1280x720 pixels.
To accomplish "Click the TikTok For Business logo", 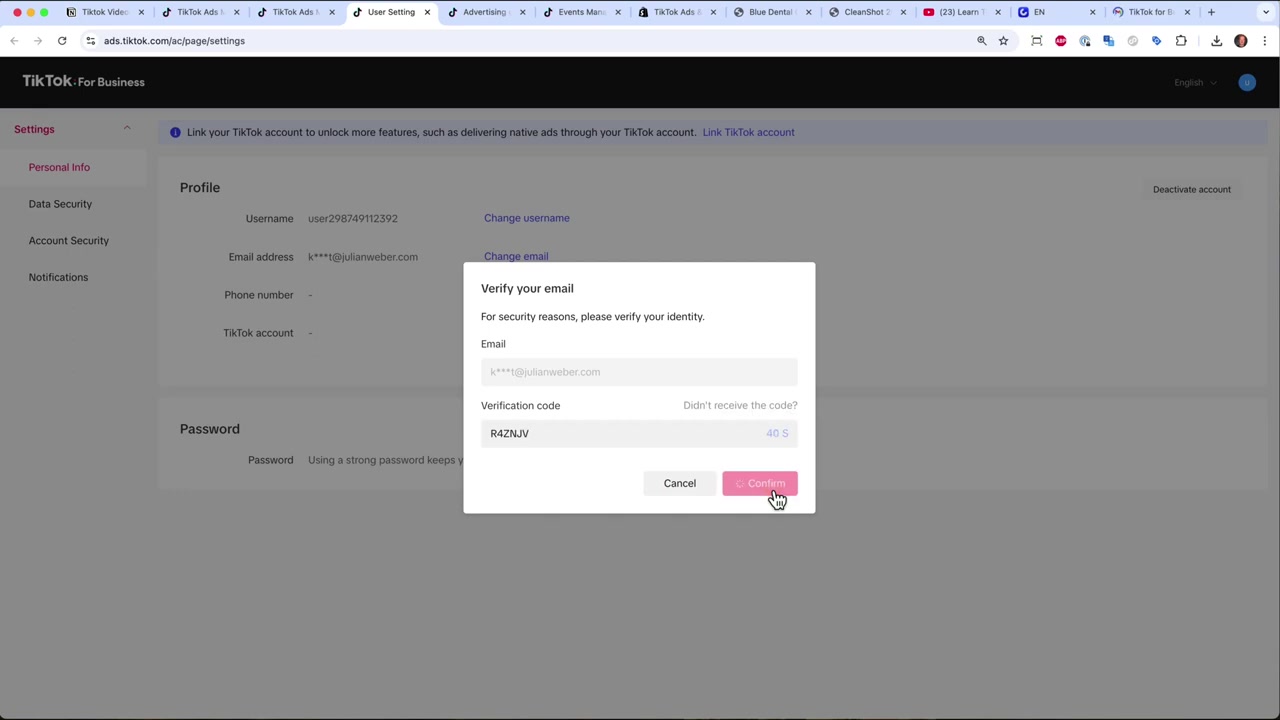I will [84, 82].
